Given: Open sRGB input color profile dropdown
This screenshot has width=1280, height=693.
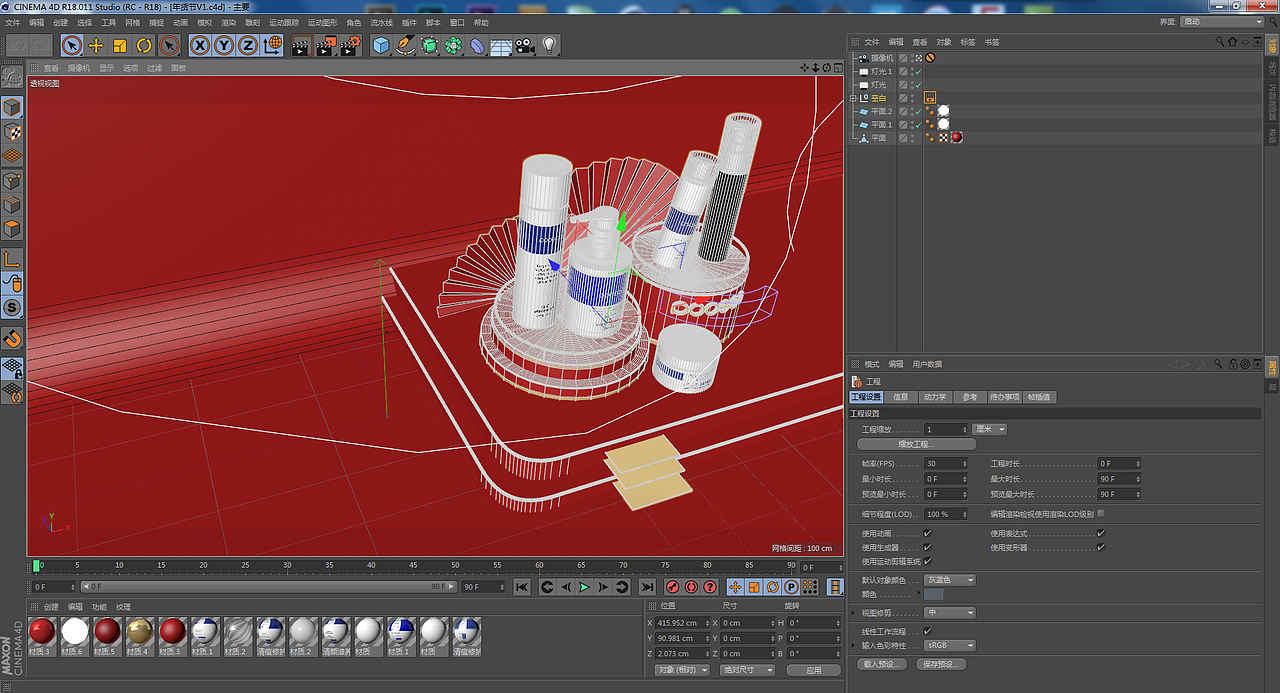Looking at the screenshot, I should pyautogui.click(x=949, y=645).
